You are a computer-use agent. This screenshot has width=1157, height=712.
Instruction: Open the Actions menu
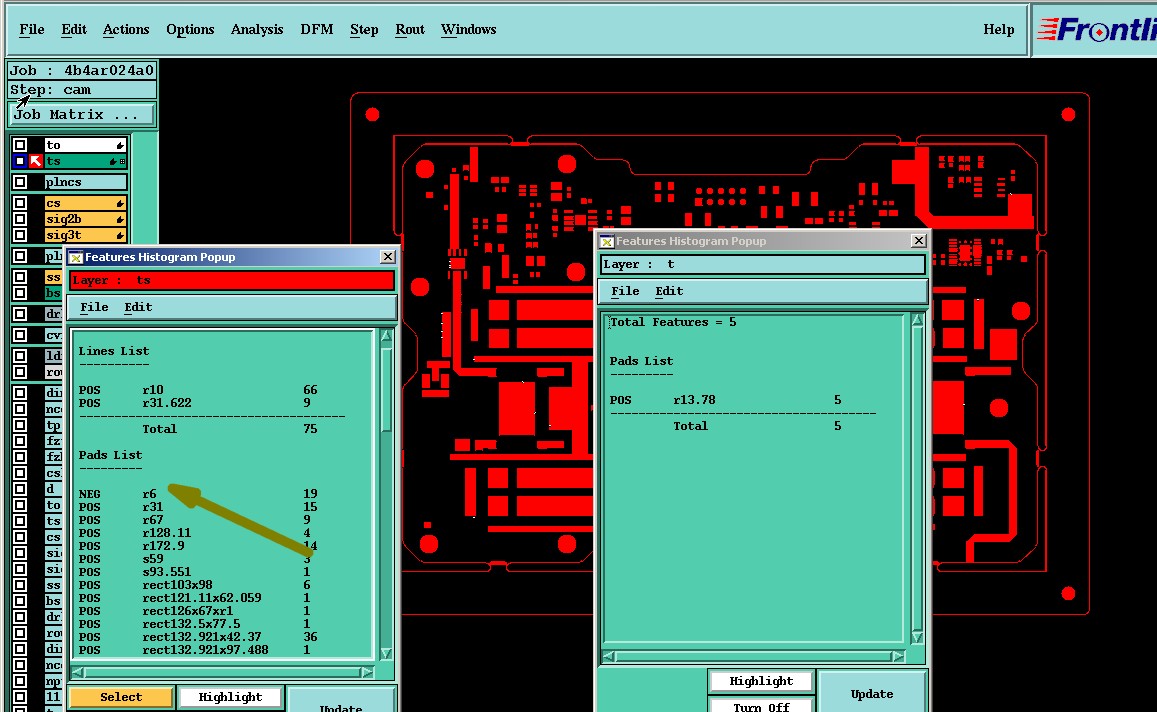(x=126, y=30)
